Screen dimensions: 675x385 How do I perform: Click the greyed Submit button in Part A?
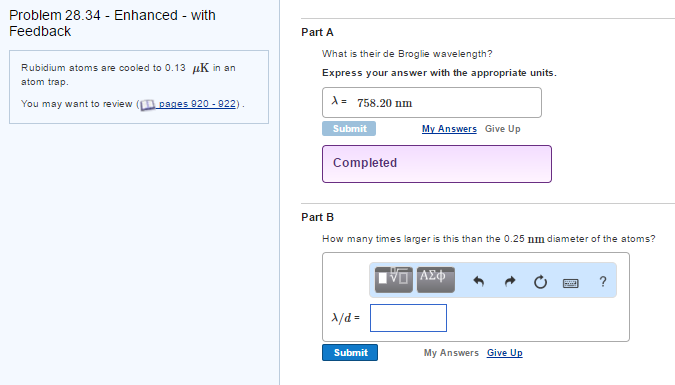[x=349, y=128]
